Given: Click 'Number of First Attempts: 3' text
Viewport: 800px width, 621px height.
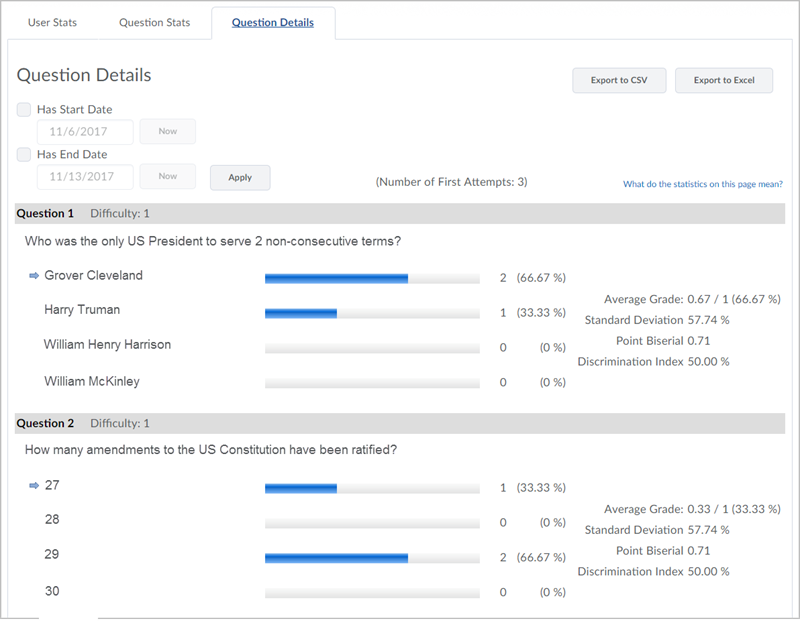Looking at the screenshot, I should point(452,182).
